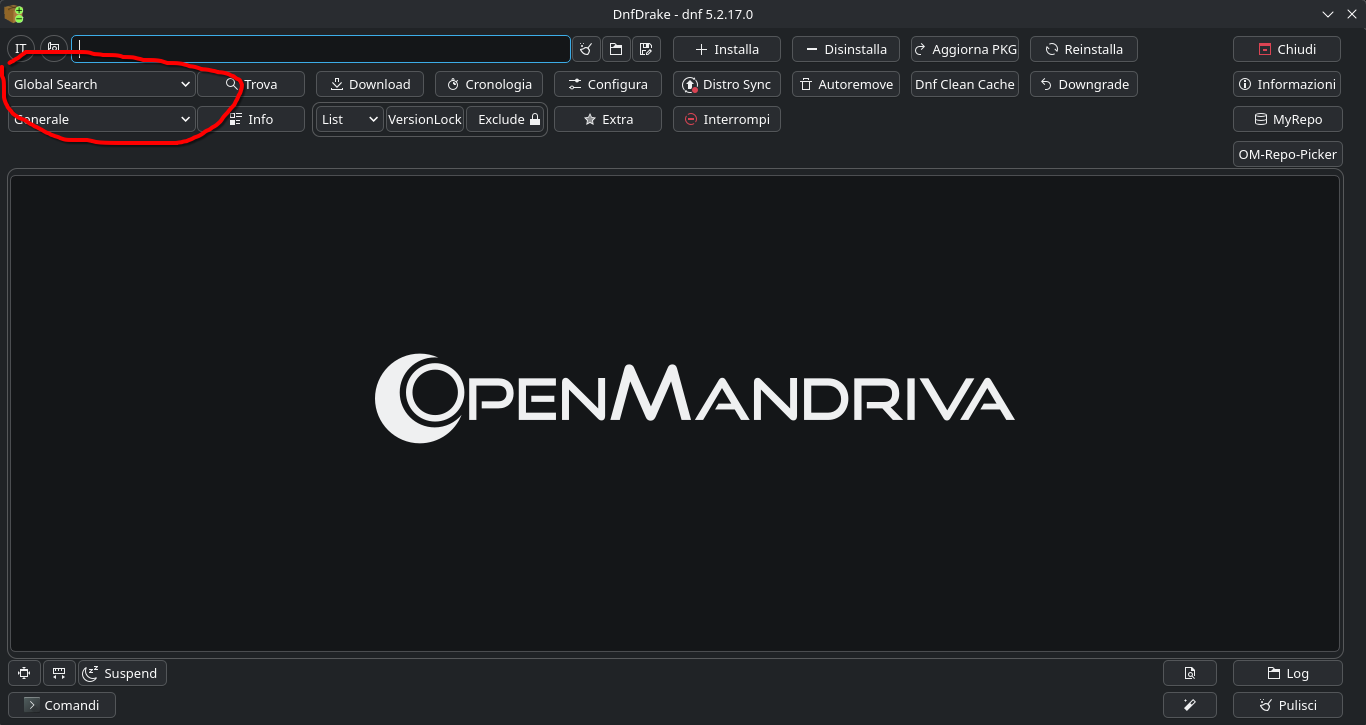The width and height of the screenshot is (1366, 725).
Task: Click the magic wand icon left of Pulisci
Action: point(1189,705)
